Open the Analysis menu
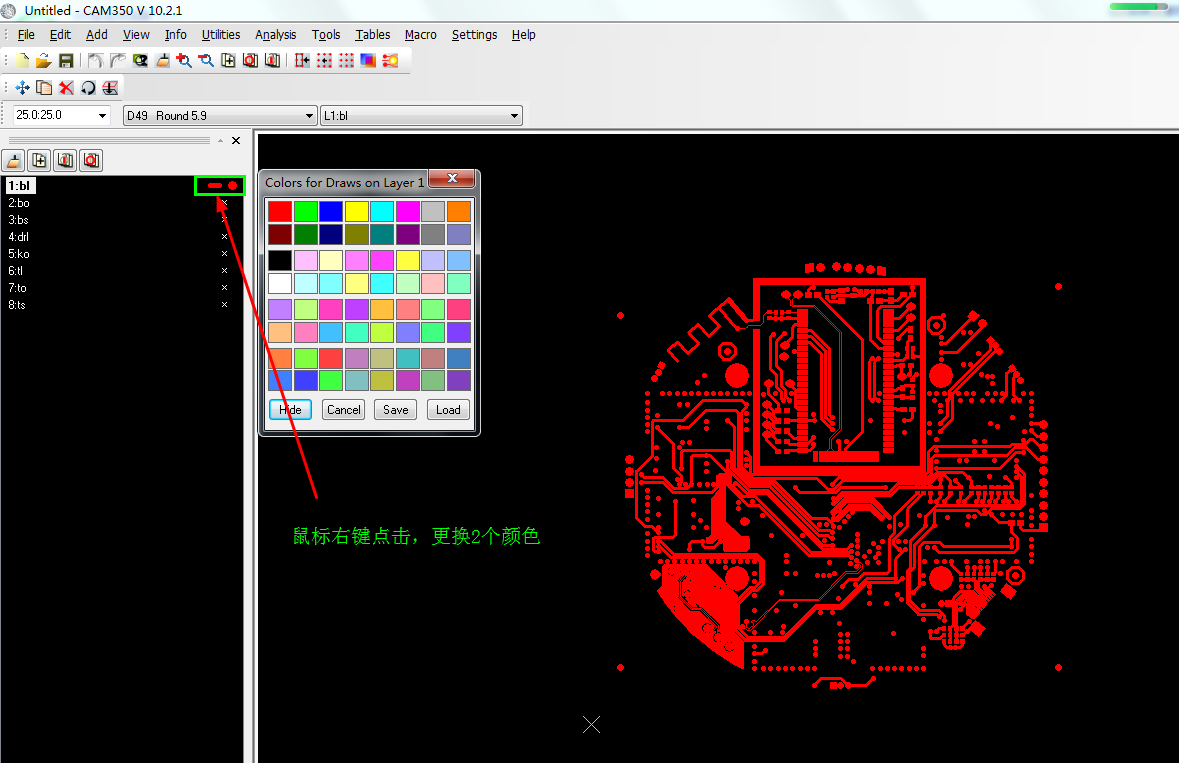This screenshot has width=1179, height=763. [276, 35]
